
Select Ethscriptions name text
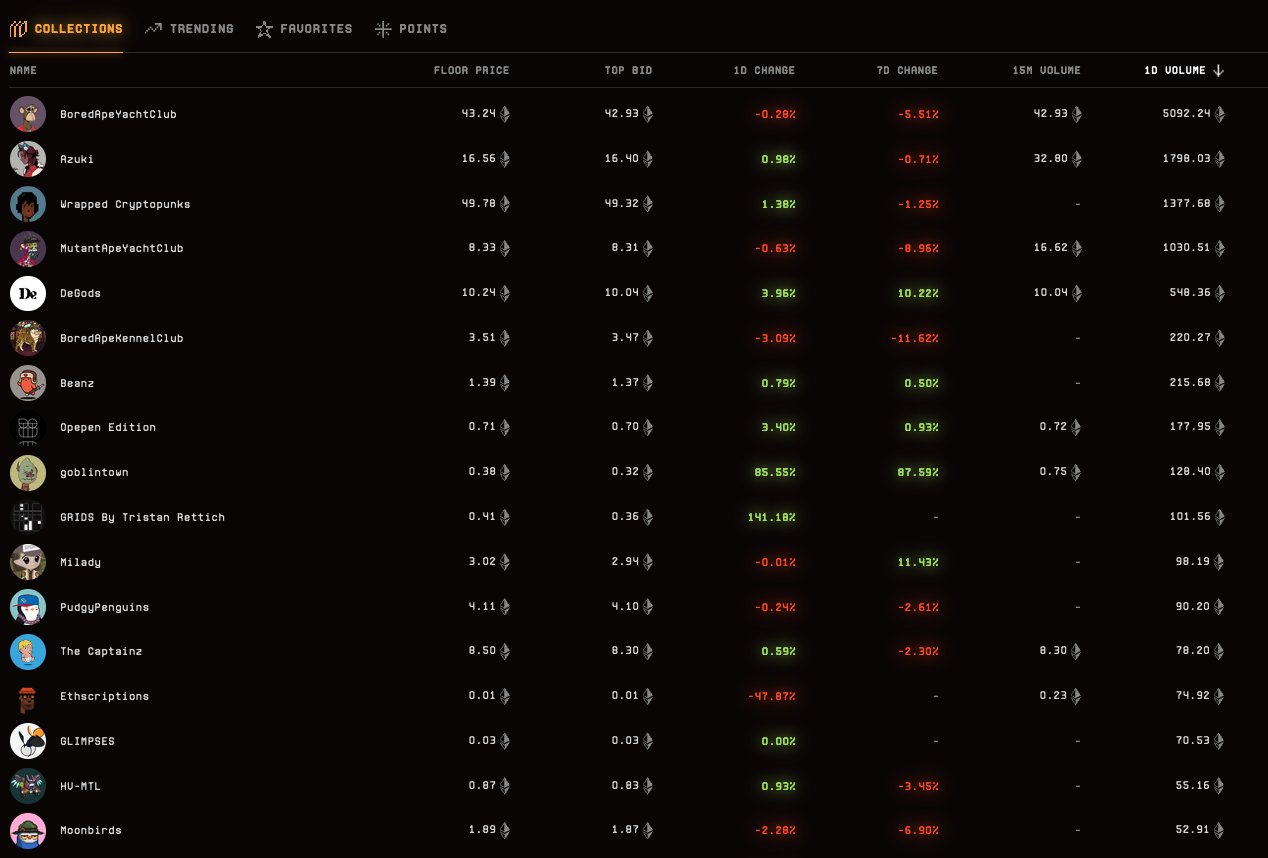tap(104, 696)
